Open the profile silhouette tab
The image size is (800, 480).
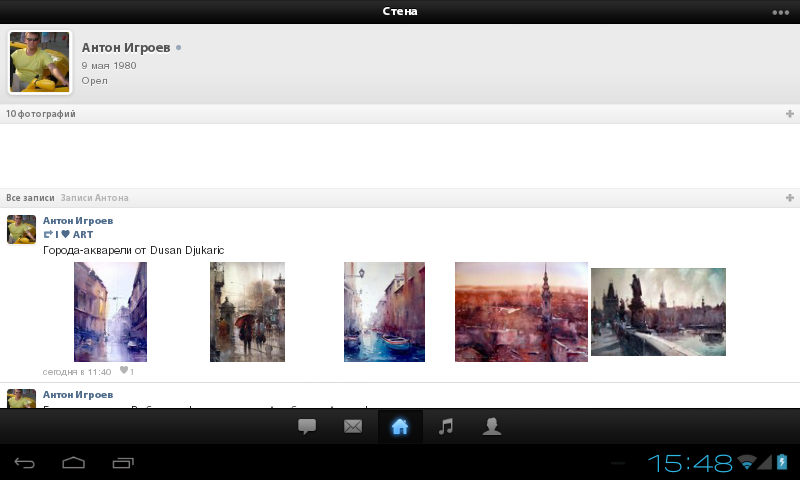[492, 426]
